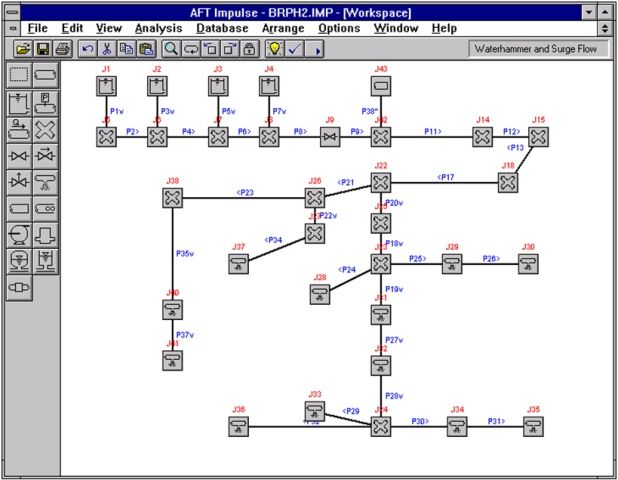Open the Arrange menu
618x480 pixels.
pyautogui.click(x=283, y=28)
